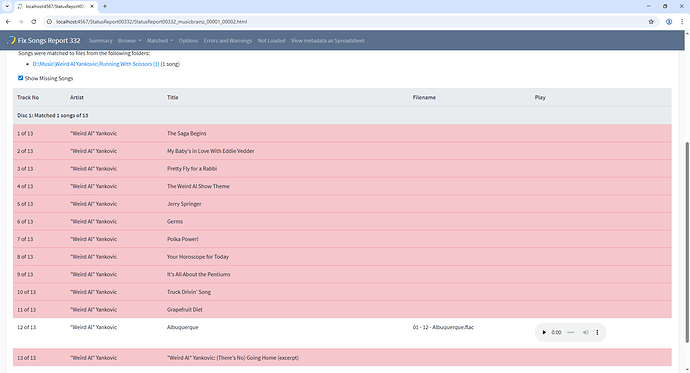Viewport: 690px width, 373px height.
Task: Click track number 12 of 13
Action: 26,327
